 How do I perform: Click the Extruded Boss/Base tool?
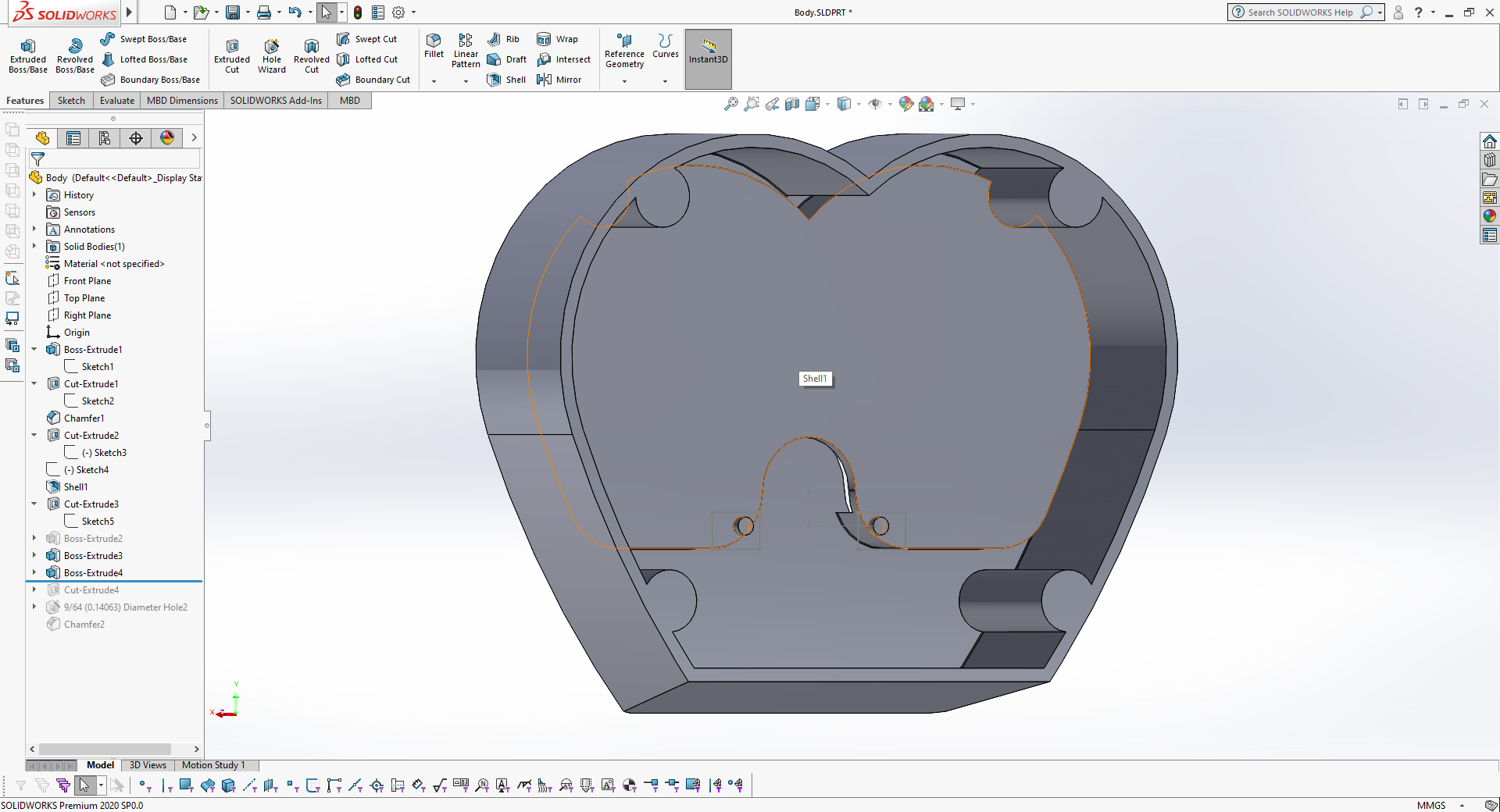28,55
